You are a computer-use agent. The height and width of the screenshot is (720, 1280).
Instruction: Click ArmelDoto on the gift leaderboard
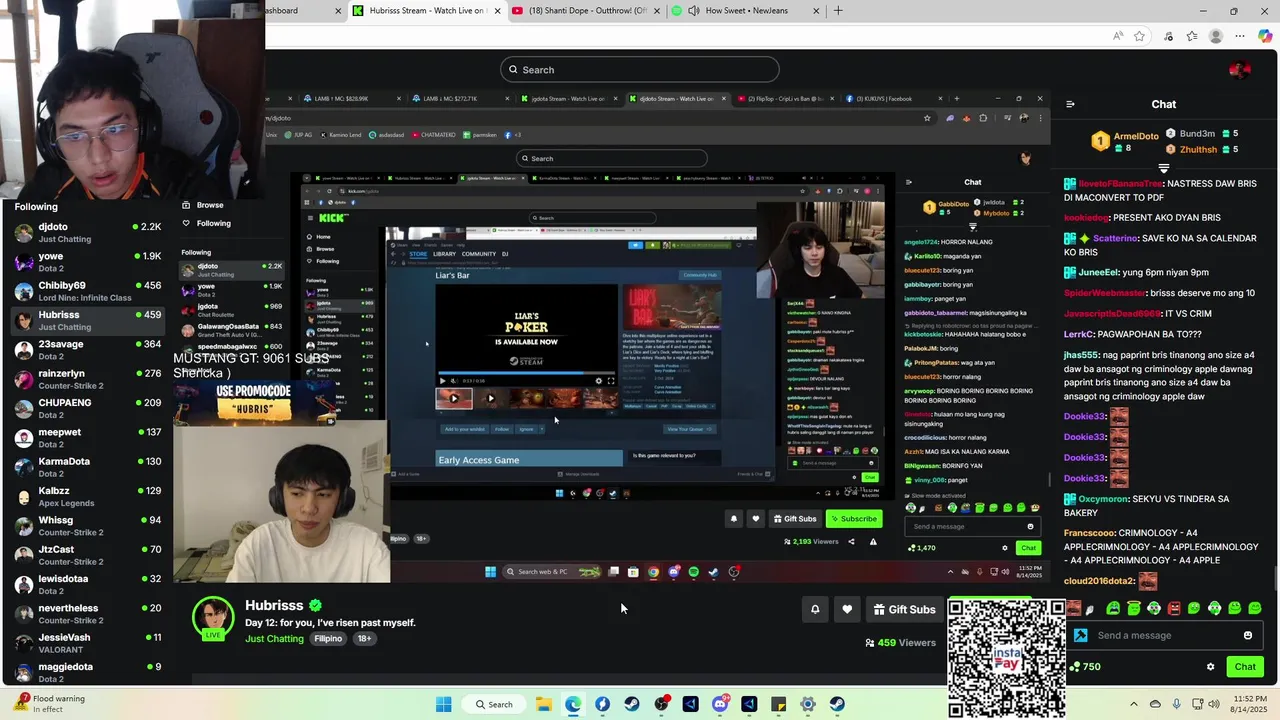click(1135, 136)
